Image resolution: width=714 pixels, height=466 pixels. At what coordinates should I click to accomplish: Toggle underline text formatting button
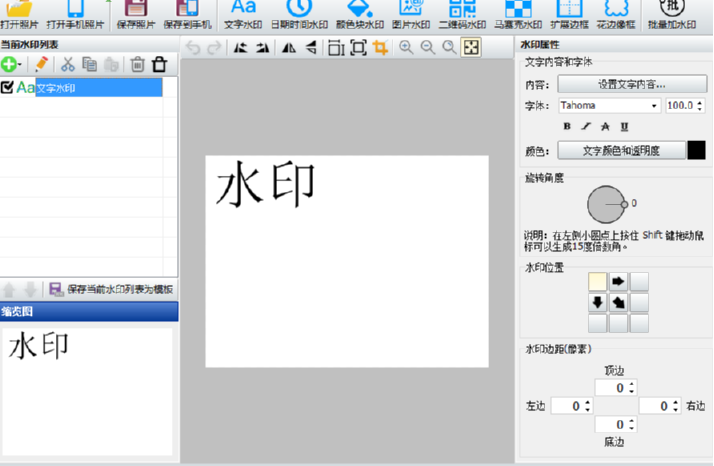click(624, 126)
